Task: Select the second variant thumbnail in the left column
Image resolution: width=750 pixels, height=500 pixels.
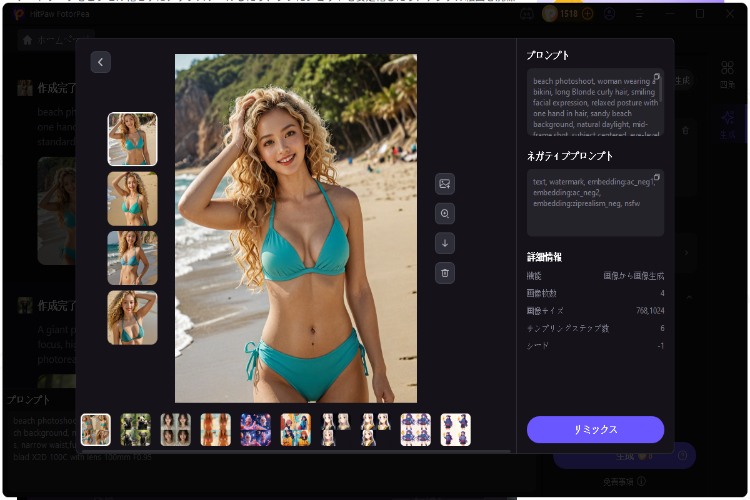Action: (132, 199)
